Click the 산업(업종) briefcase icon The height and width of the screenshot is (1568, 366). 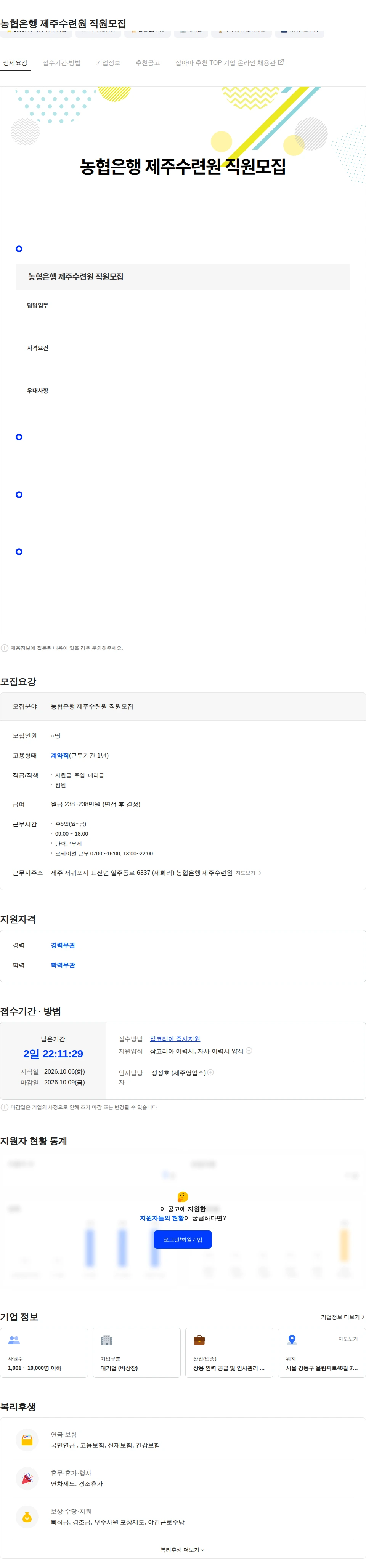click(x=199, y=1340)
